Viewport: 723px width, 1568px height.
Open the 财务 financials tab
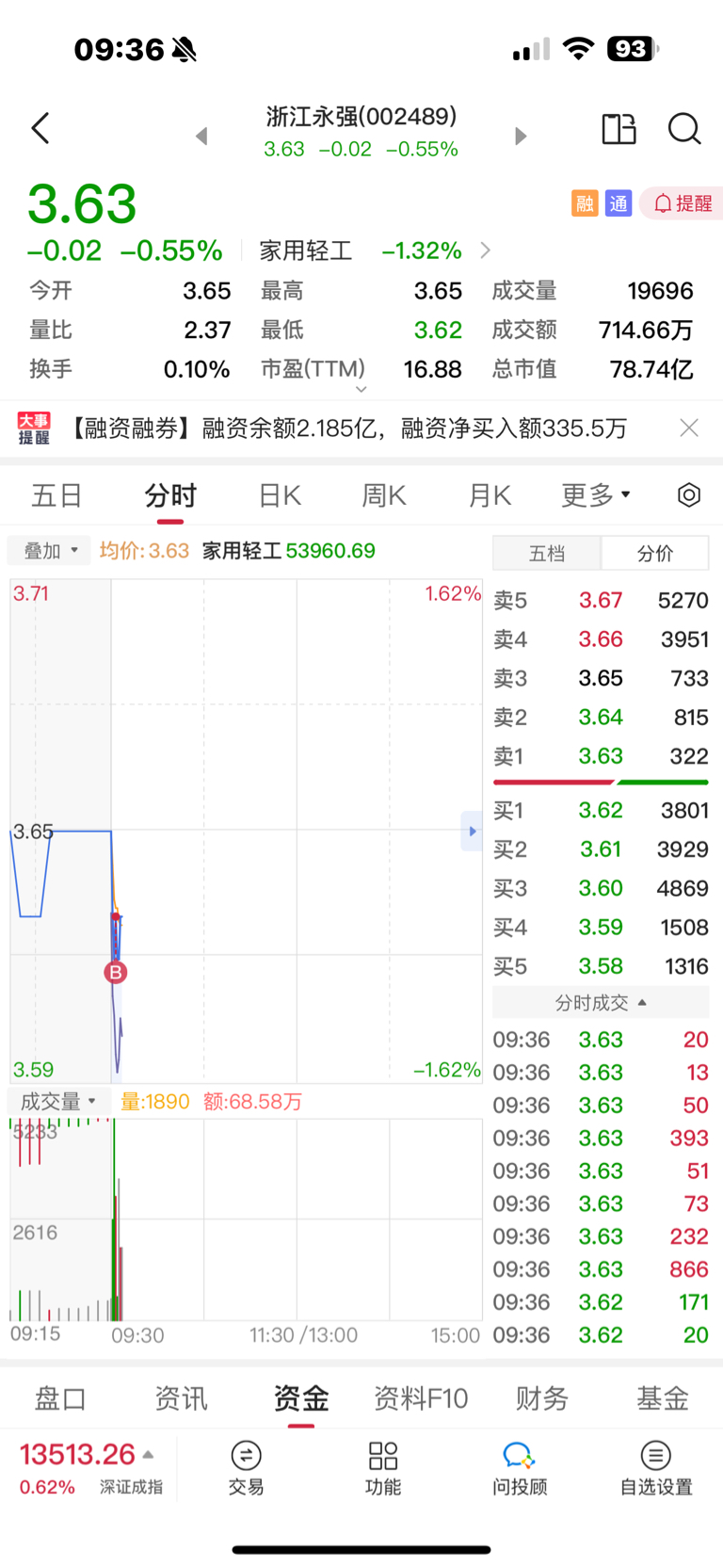point(542,1398)
